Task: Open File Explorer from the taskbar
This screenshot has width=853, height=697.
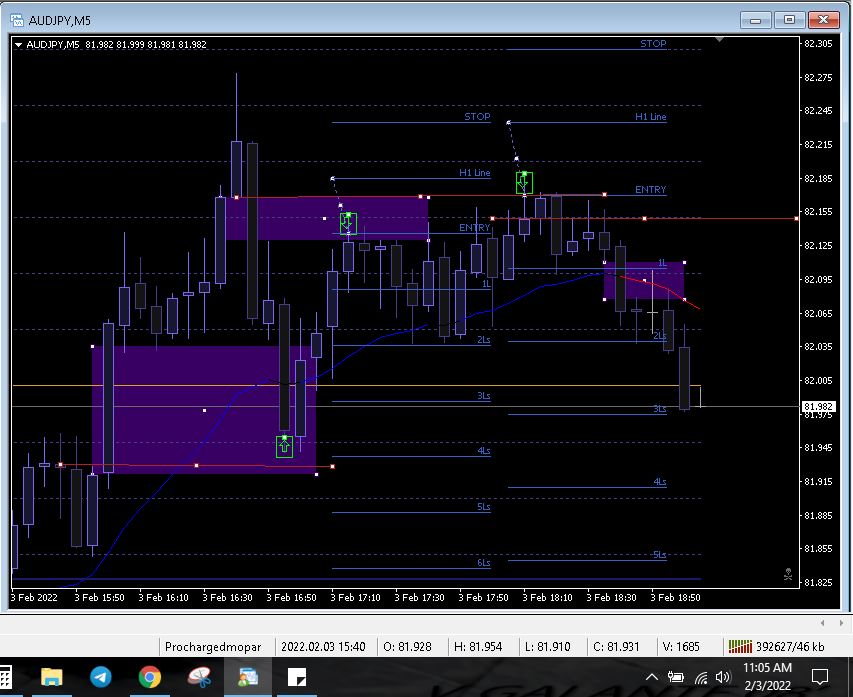Action: pyautogui.click(x=52, y=677)
